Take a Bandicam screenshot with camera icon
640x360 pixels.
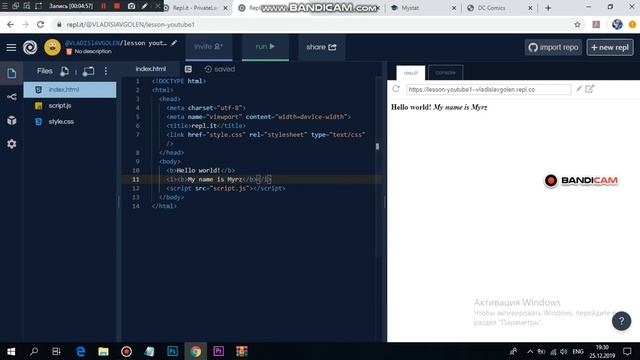[x=131, y=6]
